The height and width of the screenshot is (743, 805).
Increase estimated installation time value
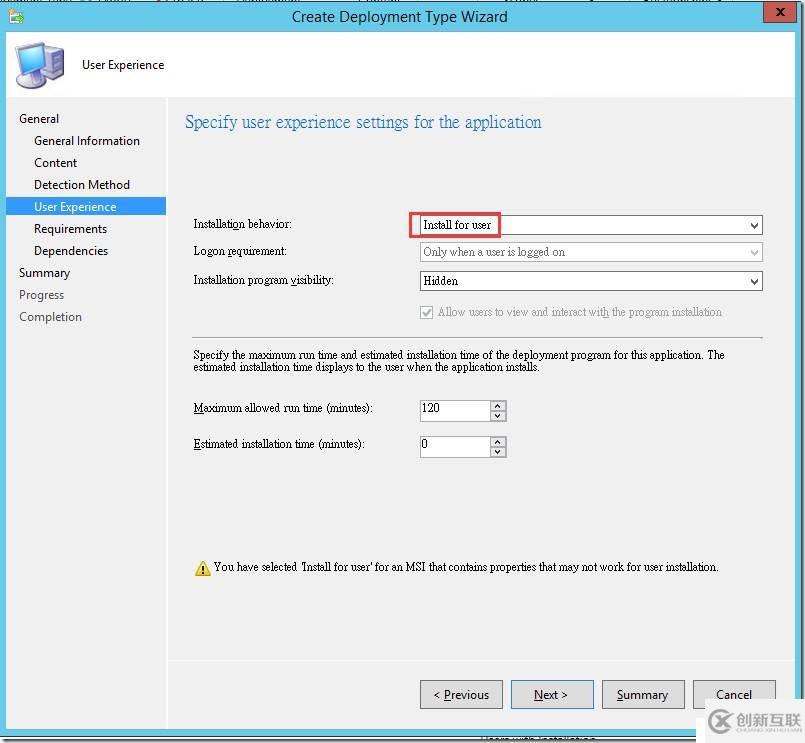pos(497,442)
